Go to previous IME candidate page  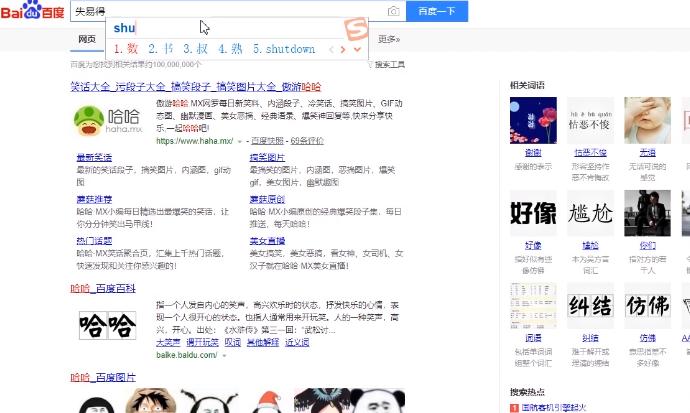coord(331,50)
